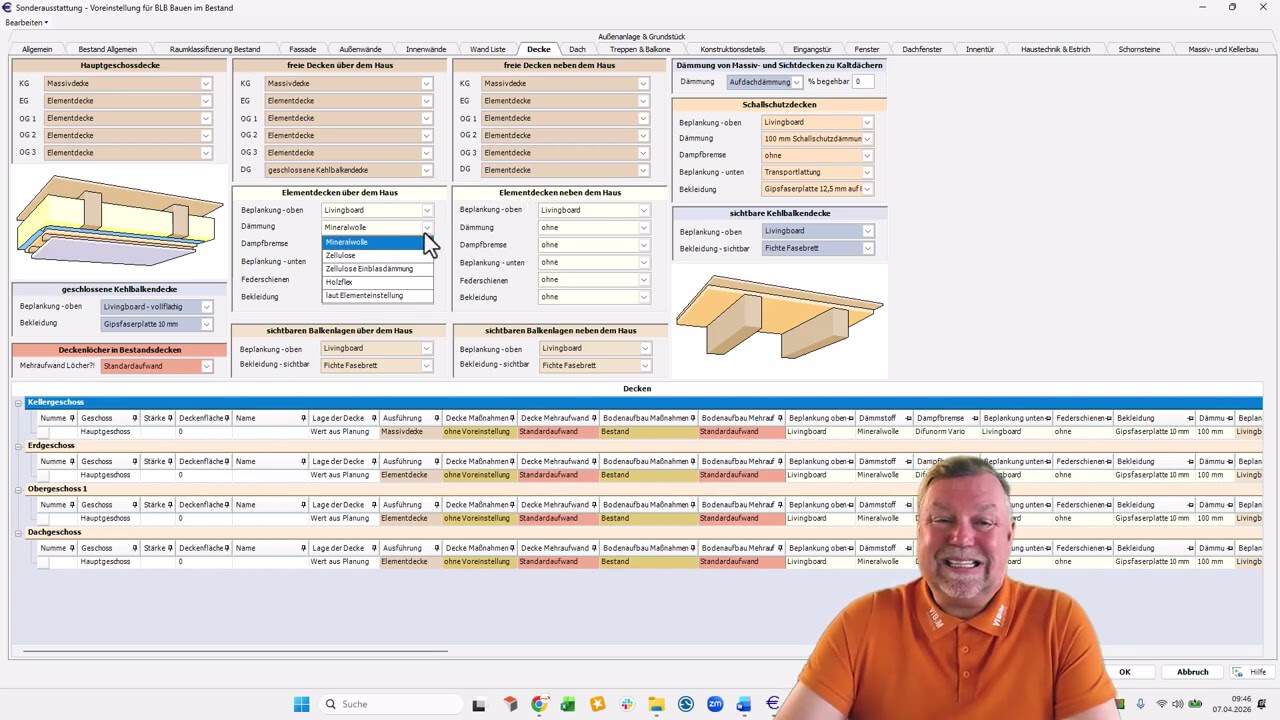Pin the Name column in Dachgeschoss table
The width and height of the screenshot is (1280, 720).
pos(304,548)
